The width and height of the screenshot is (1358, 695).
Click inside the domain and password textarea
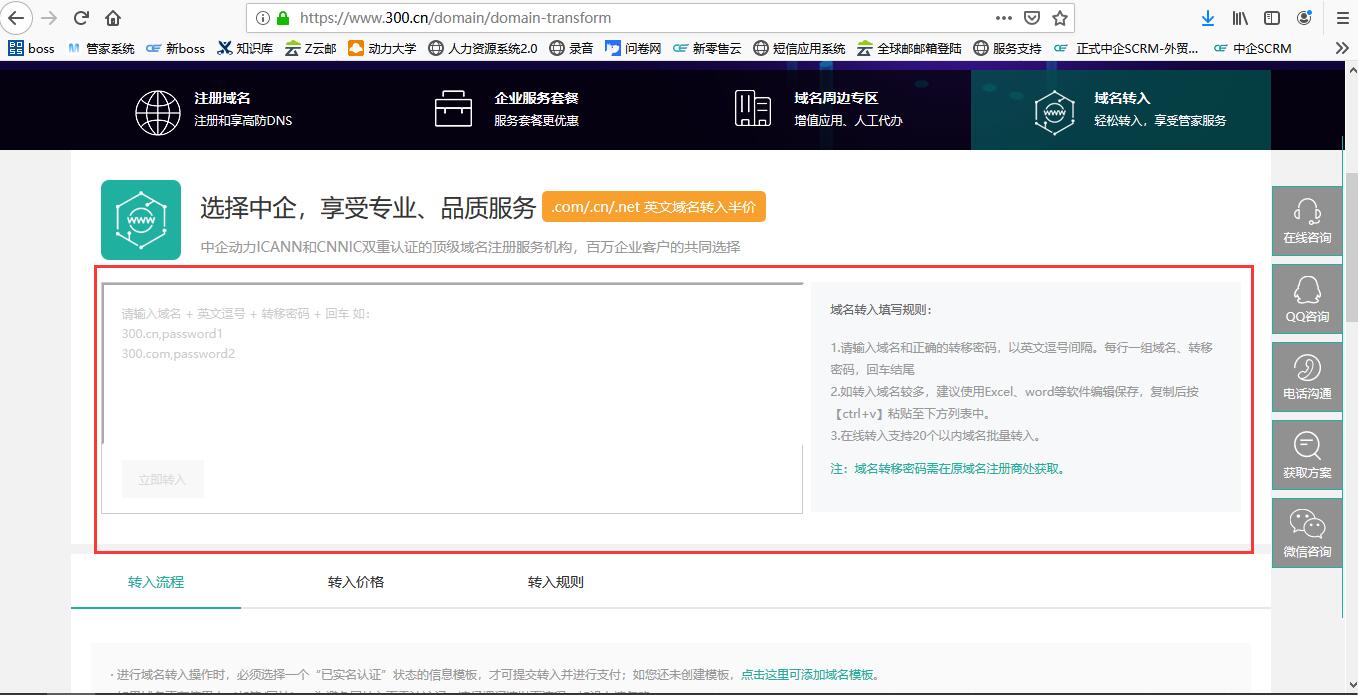pyautogui.click(x=452, y=363)
